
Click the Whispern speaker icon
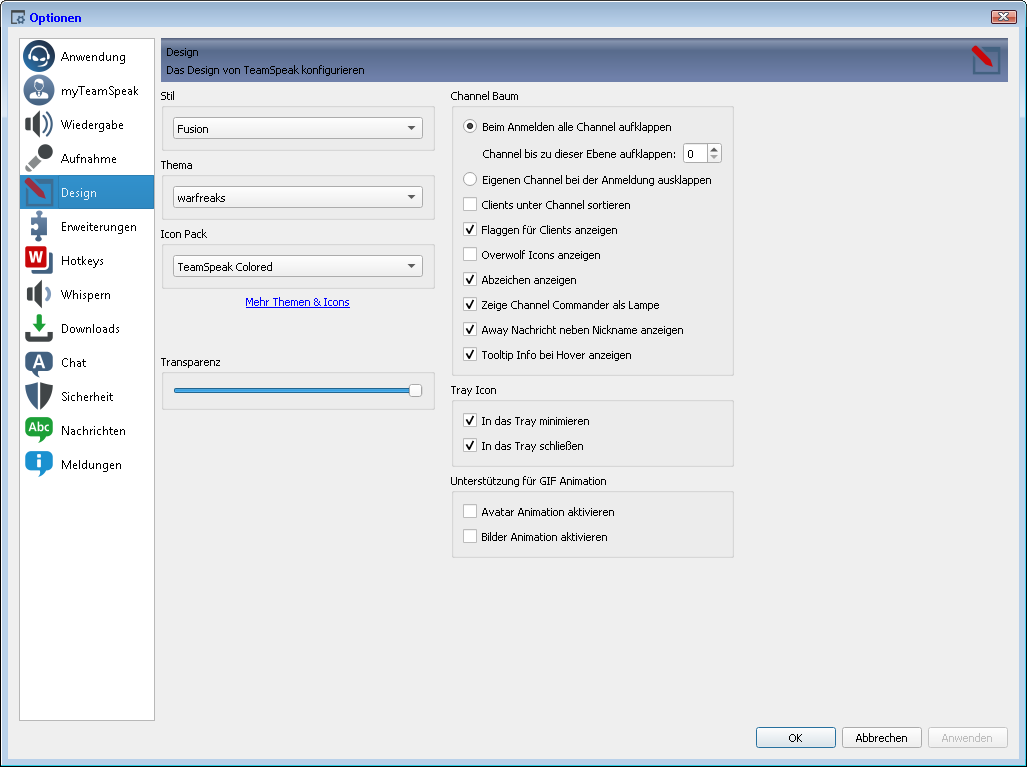click(39, 294)
